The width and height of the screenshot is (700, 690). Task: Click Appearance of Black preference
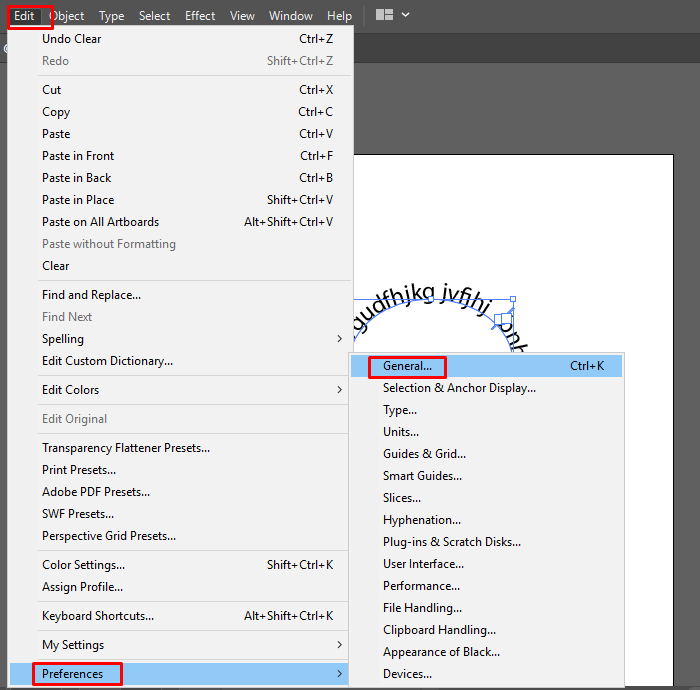441,652
